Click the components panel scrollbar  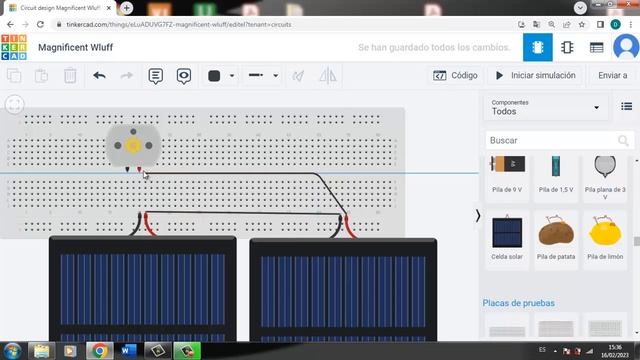click(637, 241)
